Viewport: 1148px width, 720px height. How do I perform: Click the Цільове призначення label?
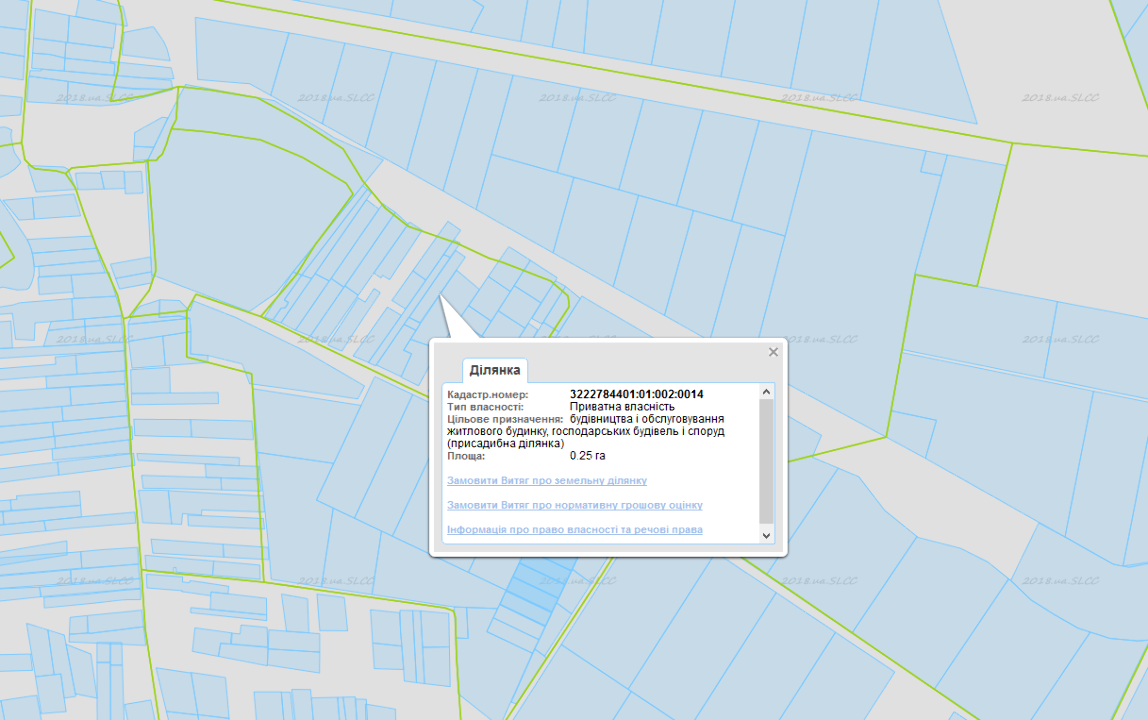505,419
